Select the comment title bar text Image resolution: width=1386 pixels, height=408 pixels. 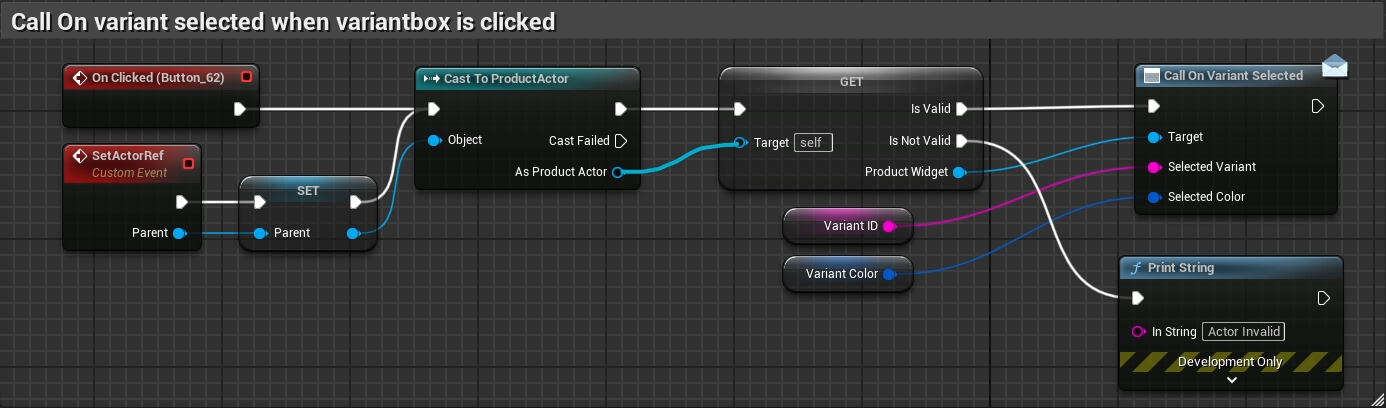click(x=283, y=21)
